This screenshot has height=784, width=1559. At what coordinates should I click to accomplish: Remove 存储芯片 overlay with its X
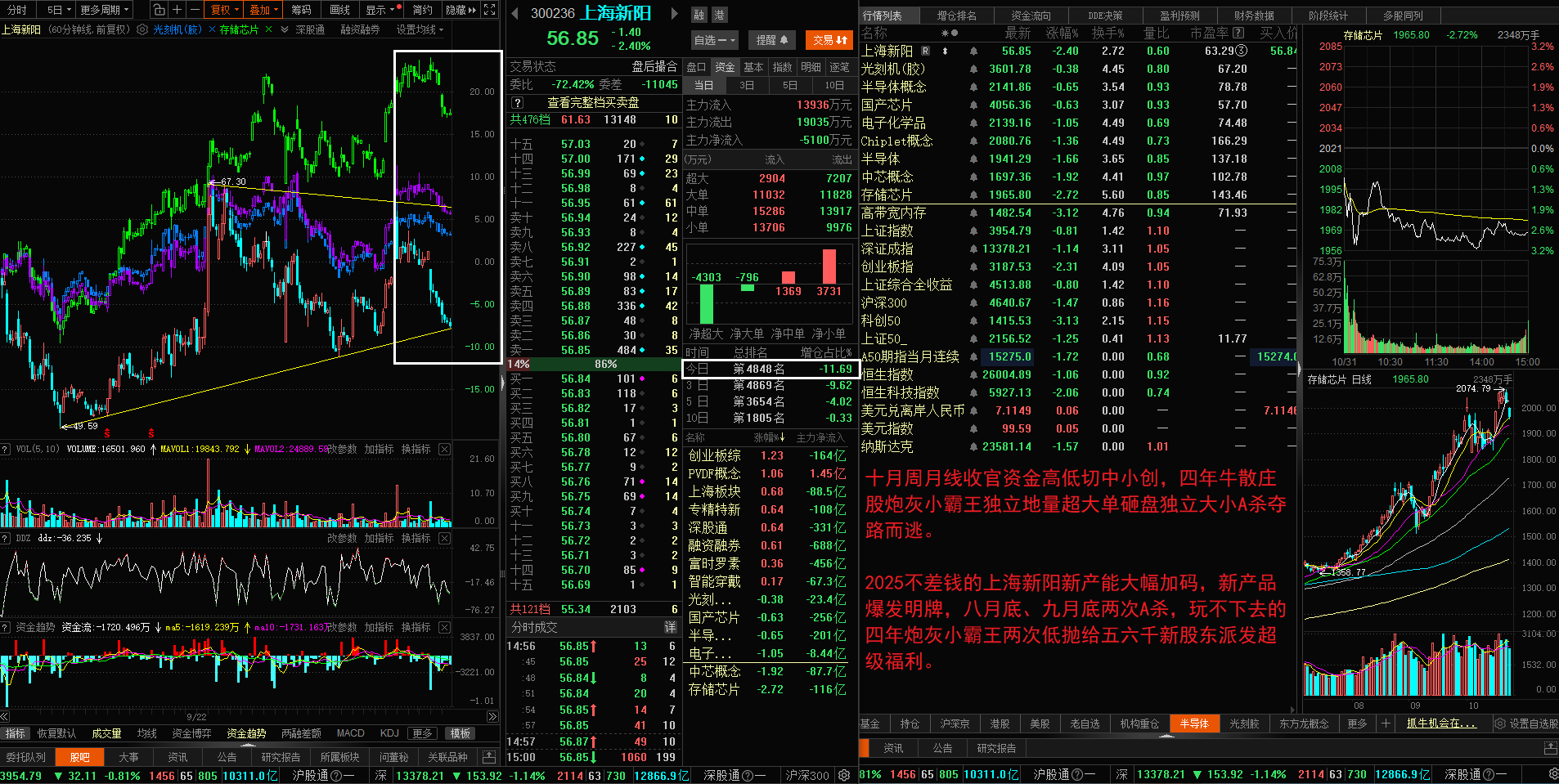(x=268, y=29)
